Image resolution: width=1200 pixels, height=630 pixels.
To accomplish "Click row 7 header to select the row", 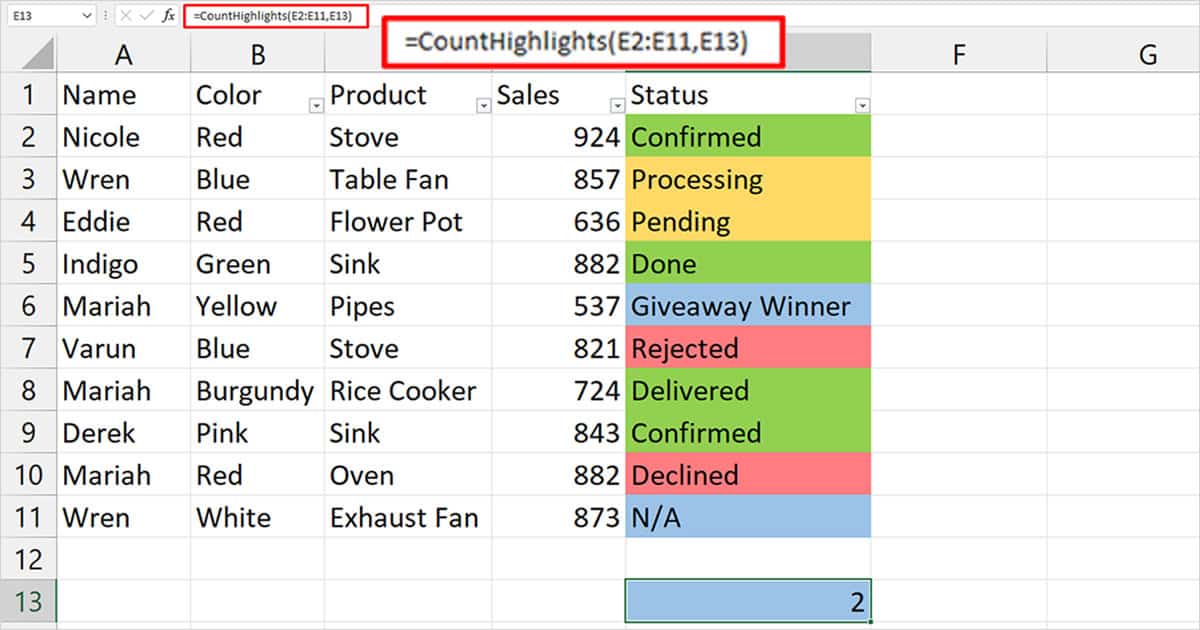I will pos(30,348).
